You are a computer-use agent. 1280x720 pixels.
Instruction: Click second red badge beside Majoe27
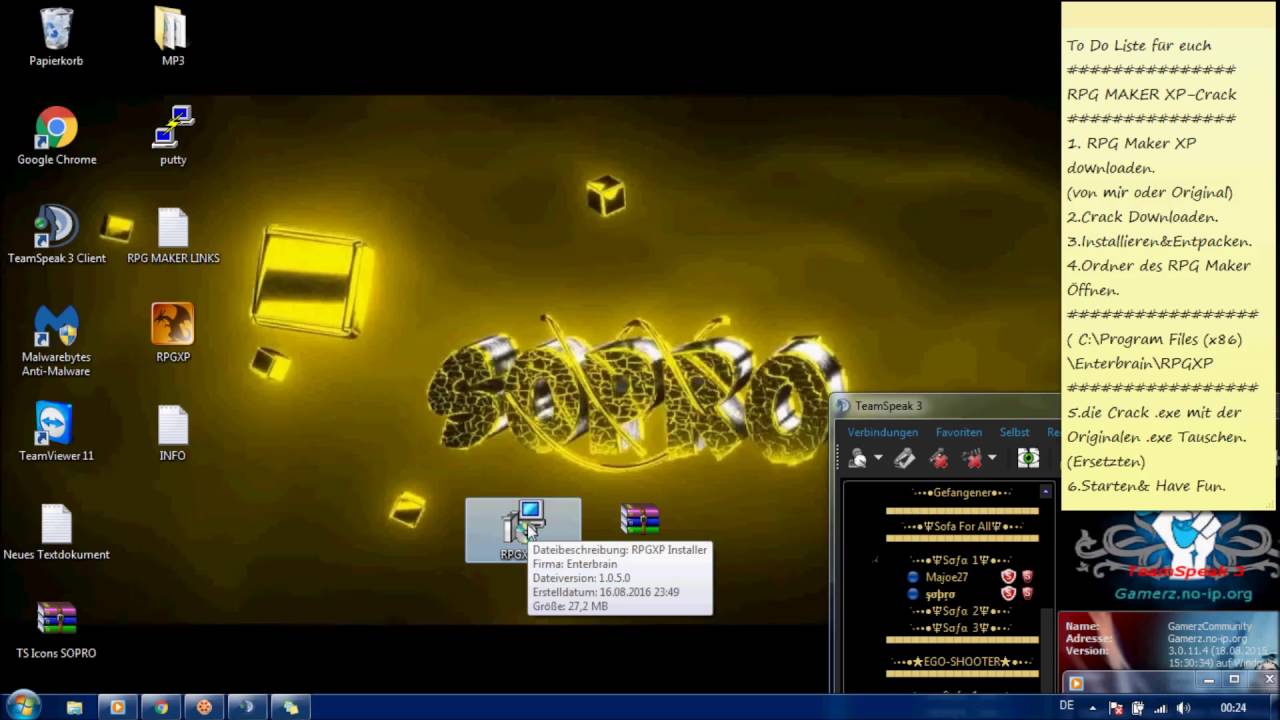1027,577
